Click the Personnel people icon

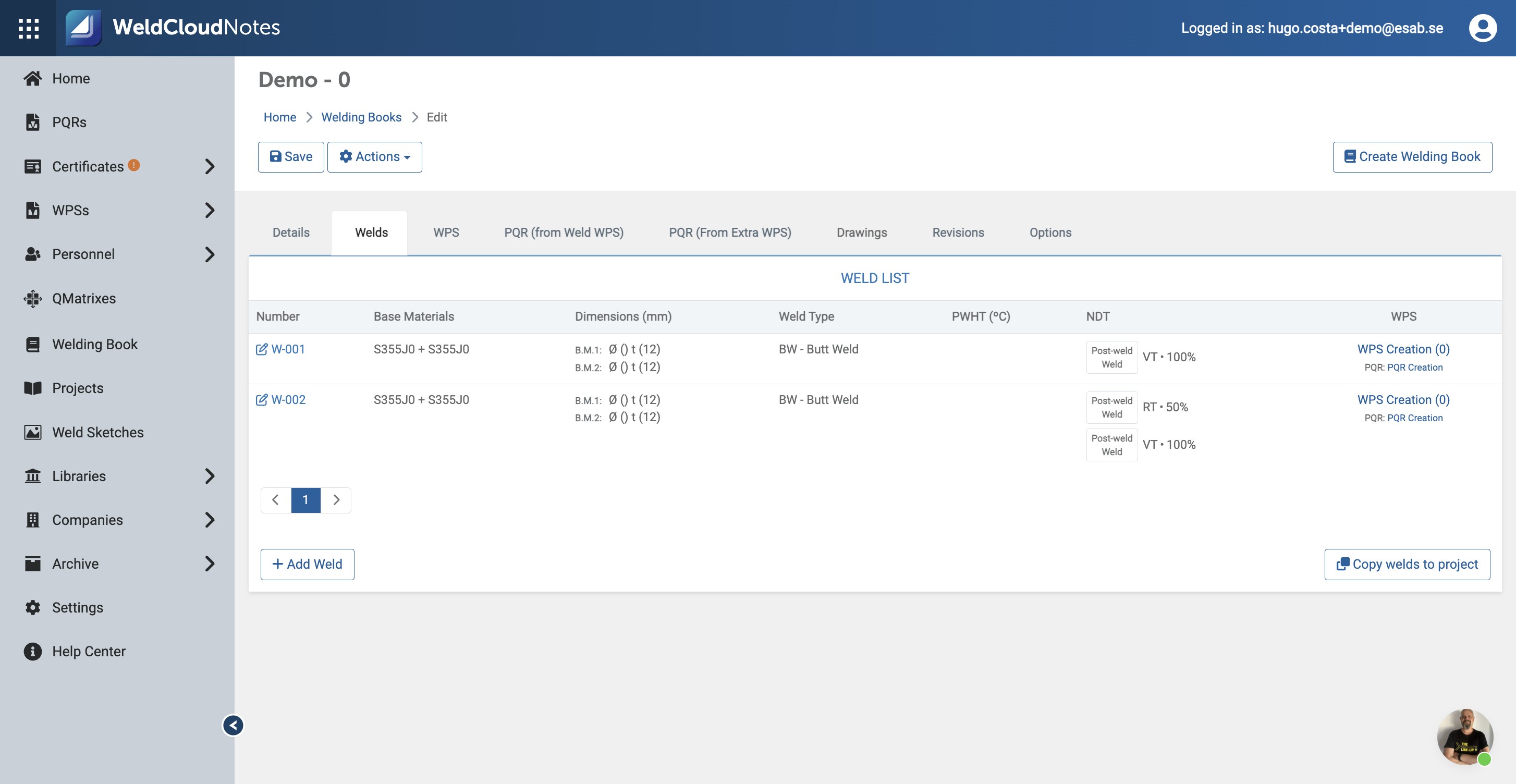33,254
